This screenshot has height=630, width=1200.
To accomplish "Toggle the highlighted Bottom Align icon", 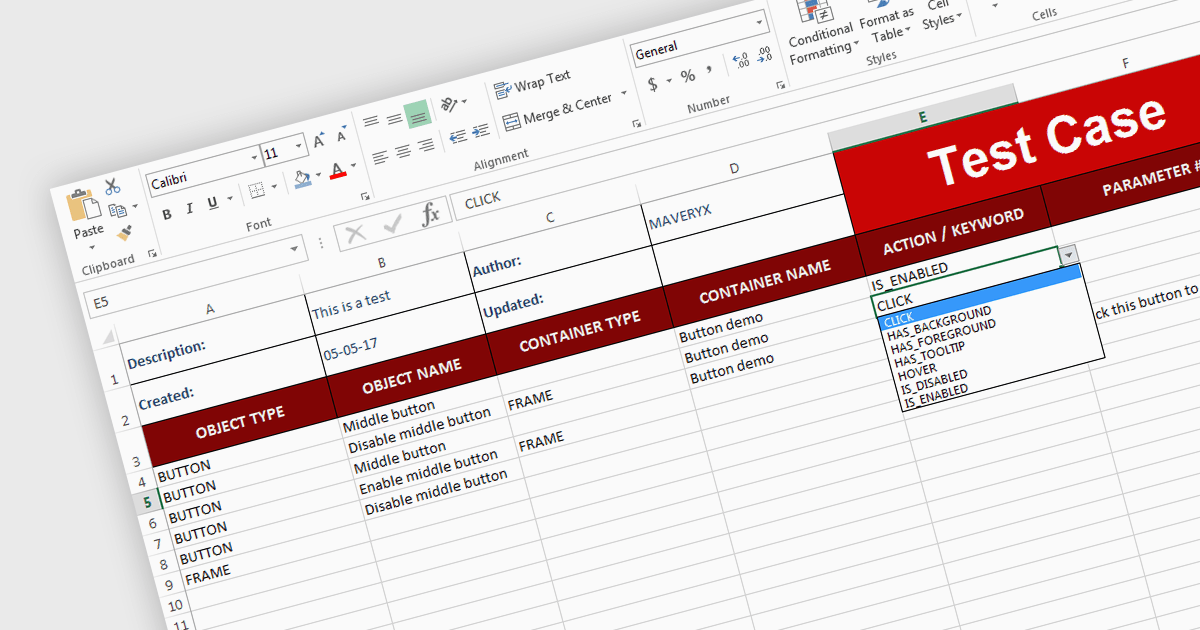I will pos(417,114).
